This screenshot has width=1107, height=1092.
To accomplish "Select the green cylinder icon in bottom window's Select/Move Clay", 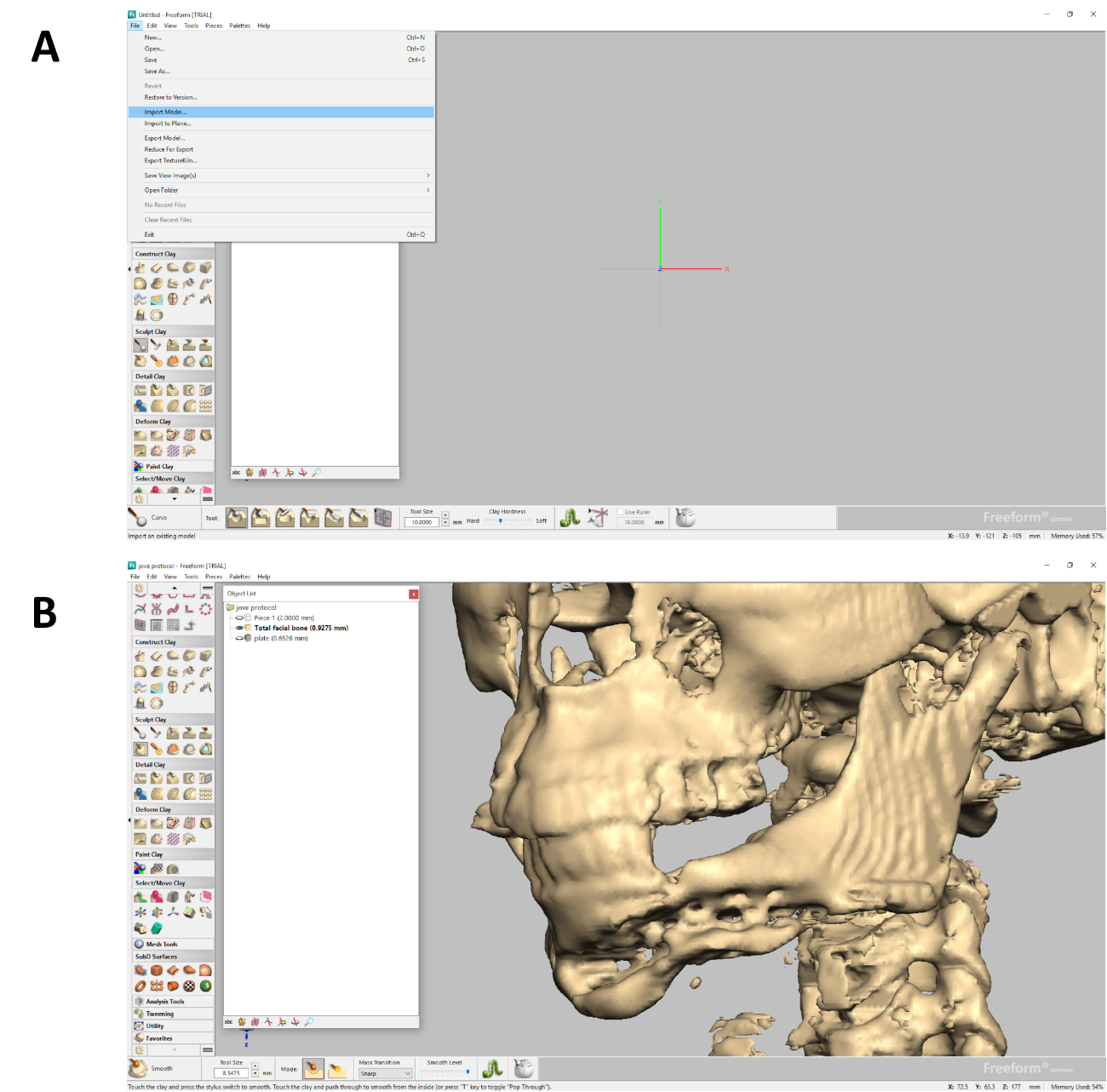I will pos(157,928).
